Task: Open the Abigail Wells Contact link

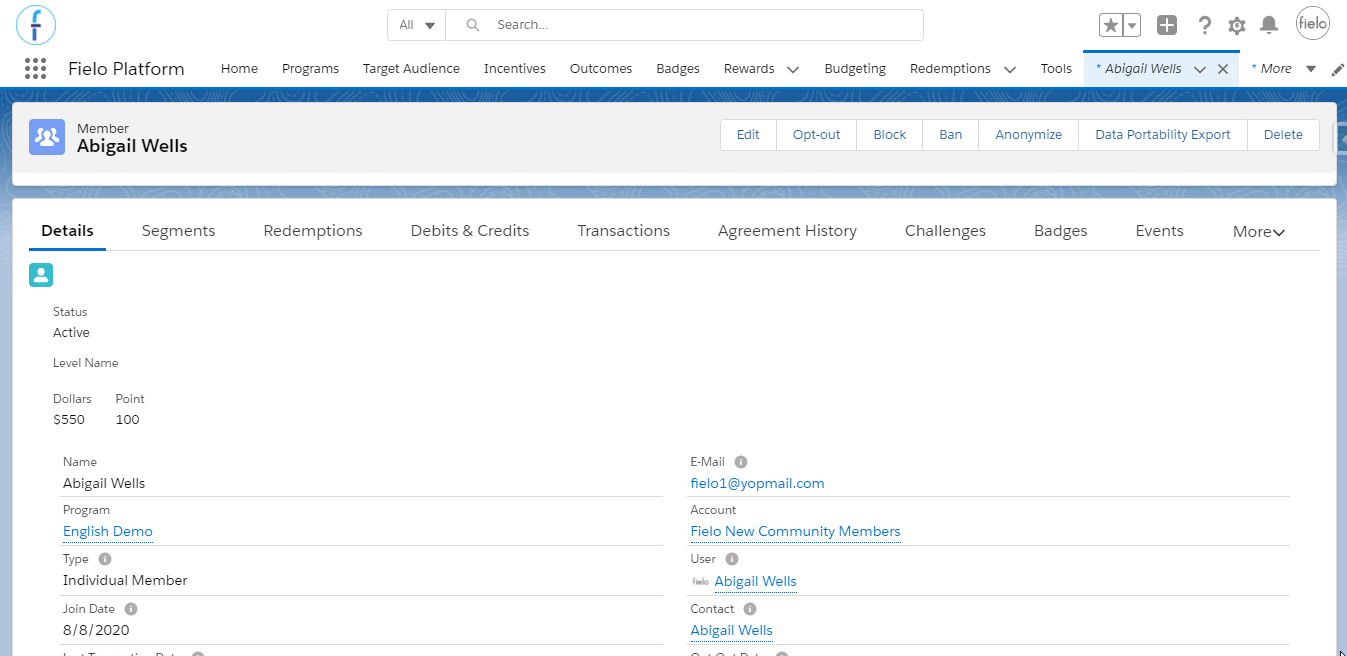Action: point(731,630)
